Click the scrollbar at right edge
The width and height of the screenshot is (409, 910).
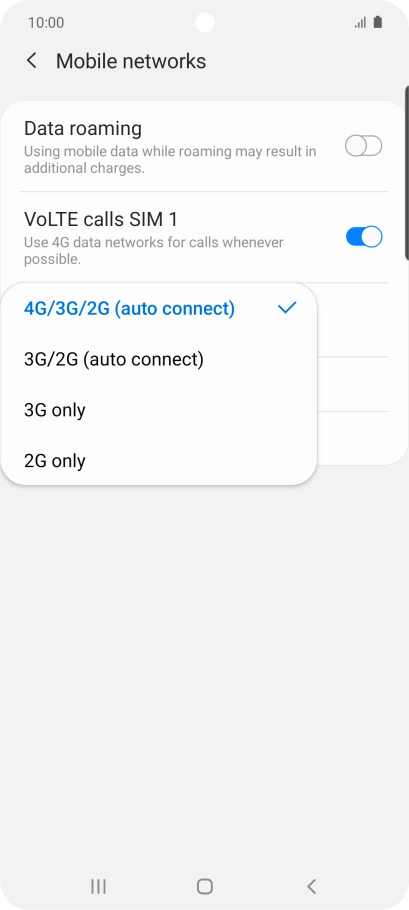(x=407, y=173)
